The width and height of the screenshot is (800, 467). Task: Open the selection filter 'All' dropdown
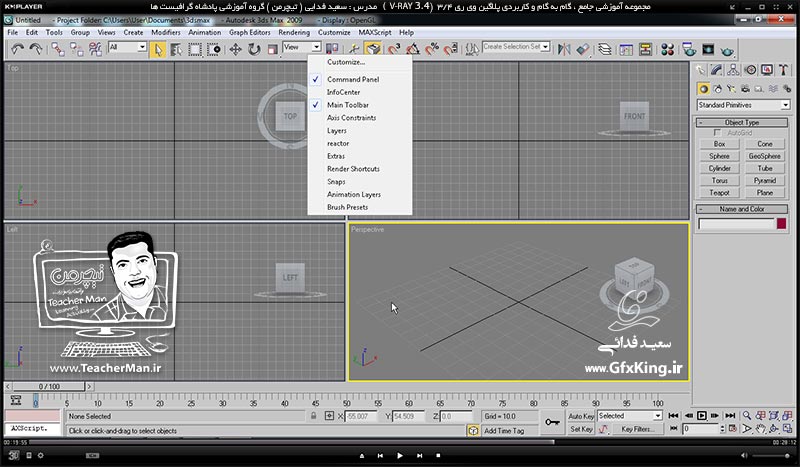pos(128,47)
